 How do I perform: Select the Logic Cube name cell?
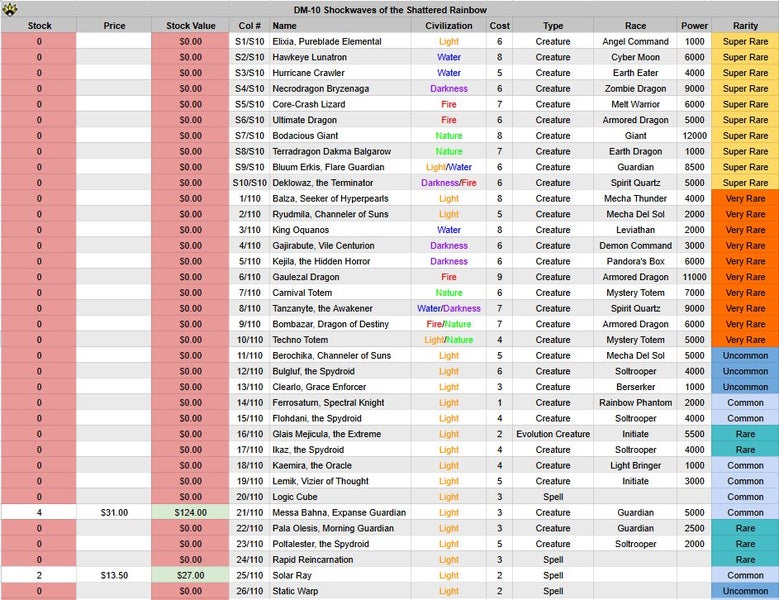point(340,497)
